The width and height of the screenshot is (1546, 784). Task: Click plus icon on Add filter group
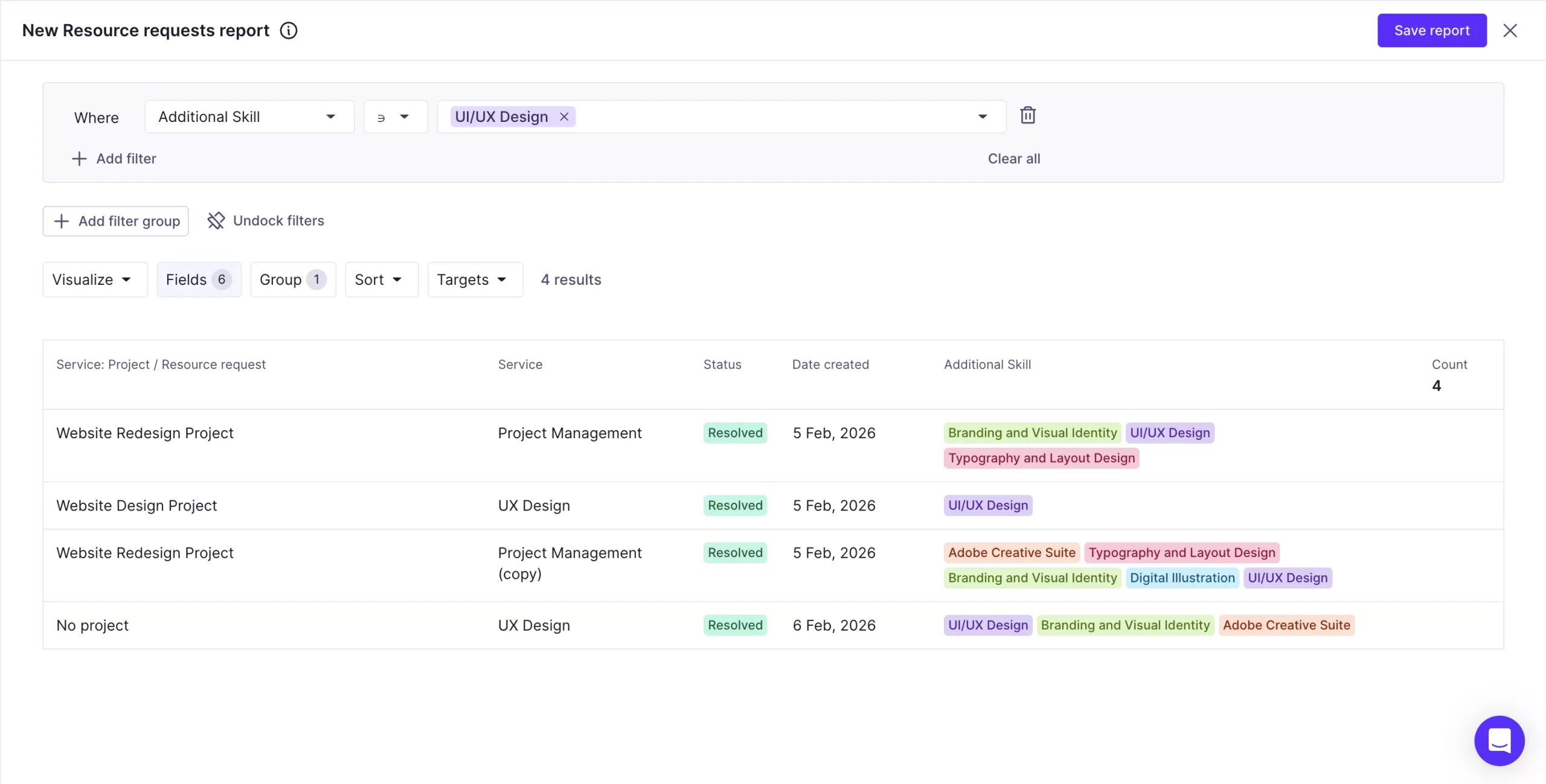pyautogui.click(x=62, y=221)
